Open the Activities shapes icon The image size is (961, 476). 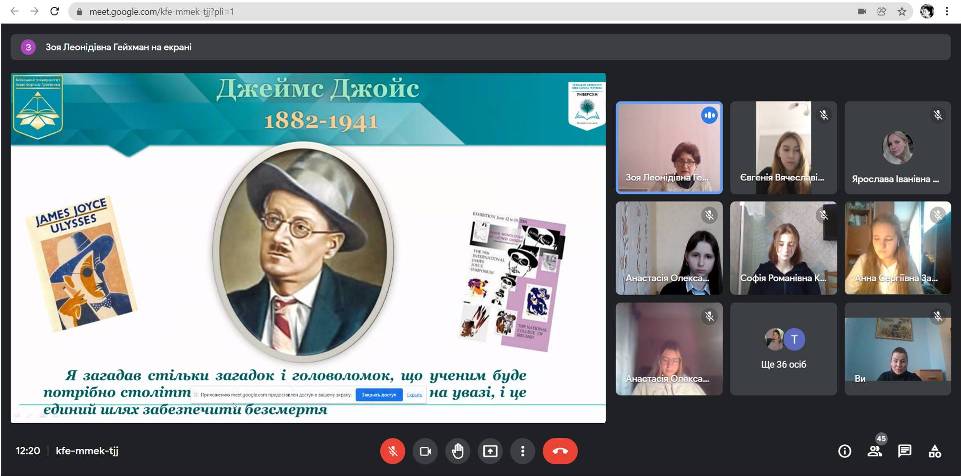(935, 451)
